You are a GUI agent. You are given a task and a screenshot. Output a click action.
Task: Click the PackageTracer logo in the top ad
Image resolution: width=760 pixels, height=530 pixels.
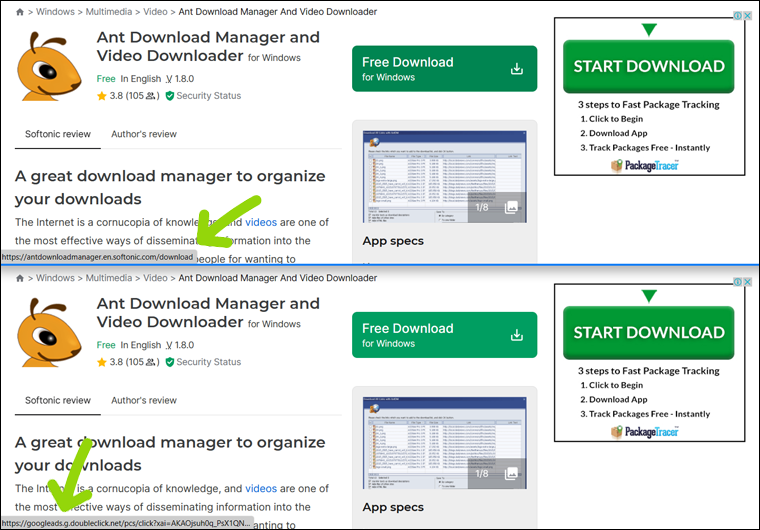tap(645, 166)
